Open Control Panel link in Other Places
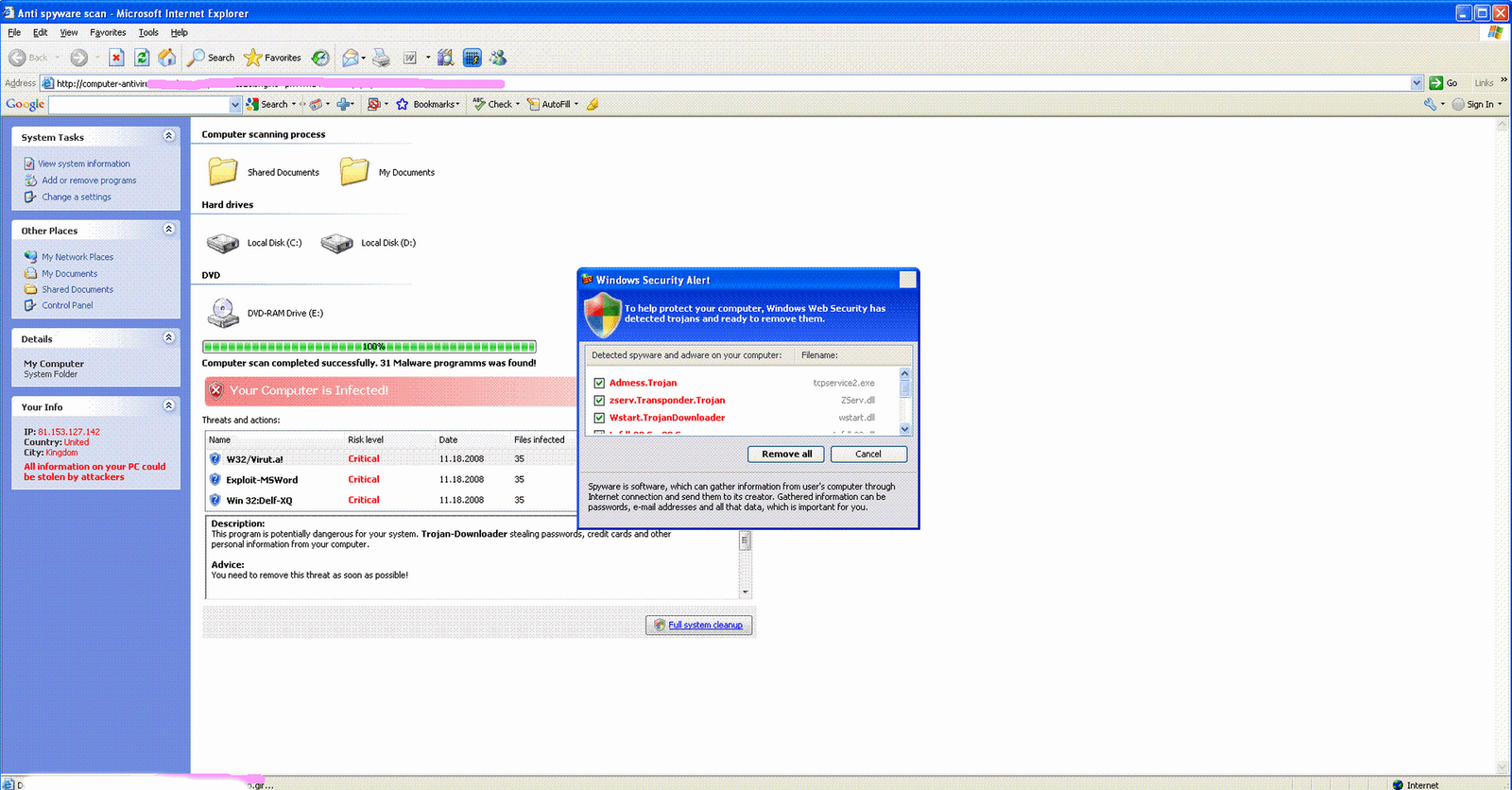Viewport: 1512px width, 790px height. 67,305
